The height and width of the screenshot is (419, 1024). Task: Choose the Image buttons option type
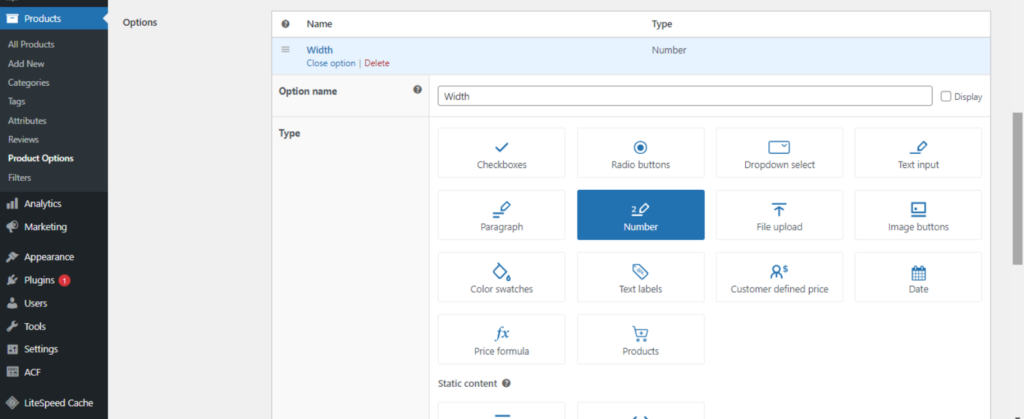coord(918,215)
